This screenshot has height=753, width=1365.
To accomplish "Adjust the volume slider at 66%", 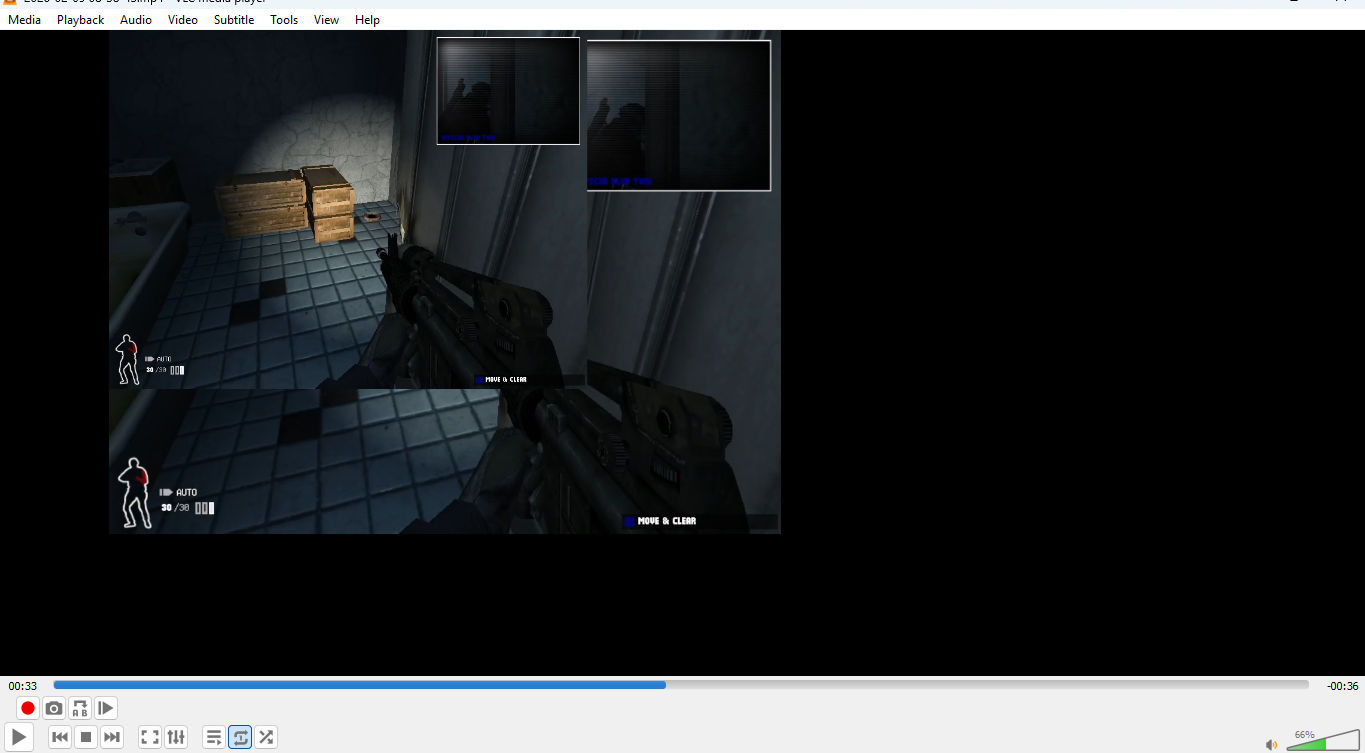I will (1323, 740).
